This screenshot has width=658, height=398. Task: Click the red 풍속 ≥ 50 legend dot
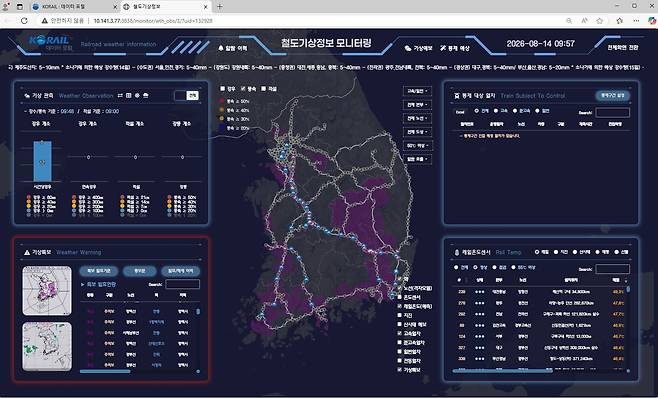[x=222, y=101]
